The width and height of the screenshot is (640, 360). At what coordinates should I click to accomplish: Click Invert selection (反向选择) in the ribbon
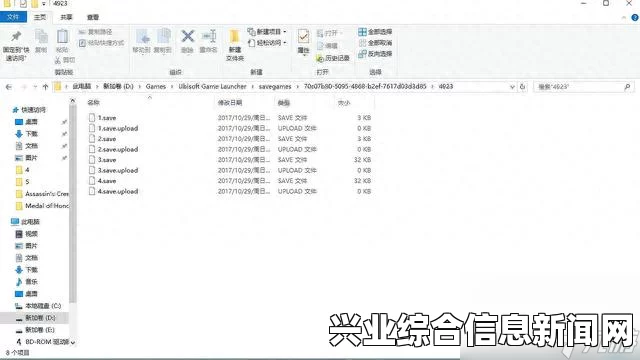tap(375, 54)
